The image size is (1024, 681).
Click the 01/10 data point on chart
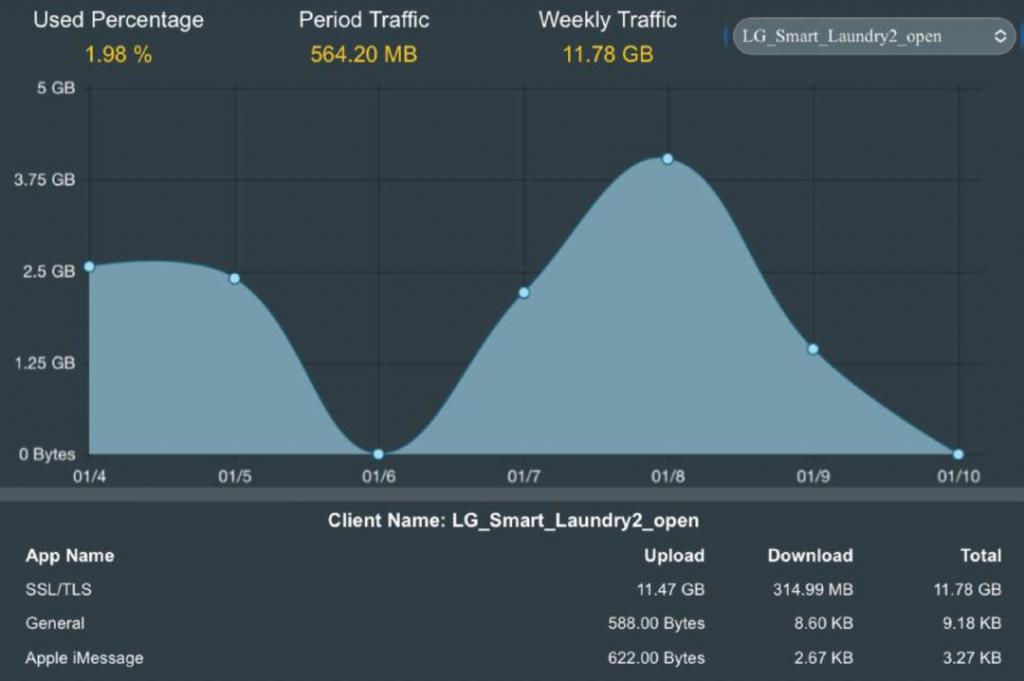[958, 454]
